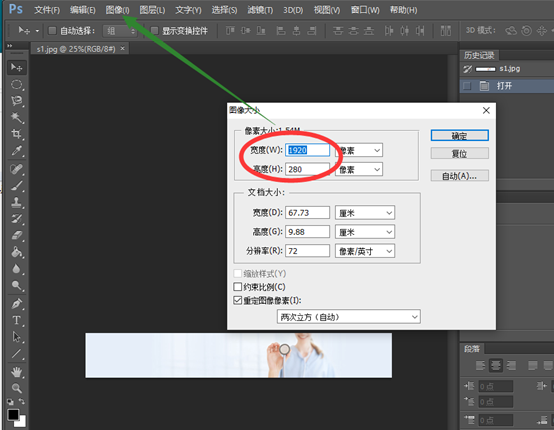Select the Eyedropper tool
This screenshot has height=430, width=554.
tap(16, 151)
